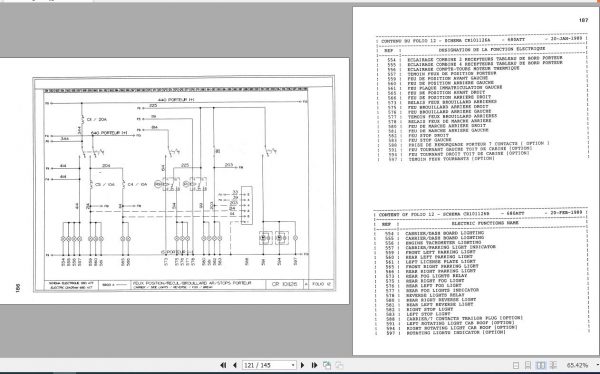Image resolution: width=600 pixels, height=374 pixels.
Task: Switch to continuous page view
Action: tap(528, 365)
